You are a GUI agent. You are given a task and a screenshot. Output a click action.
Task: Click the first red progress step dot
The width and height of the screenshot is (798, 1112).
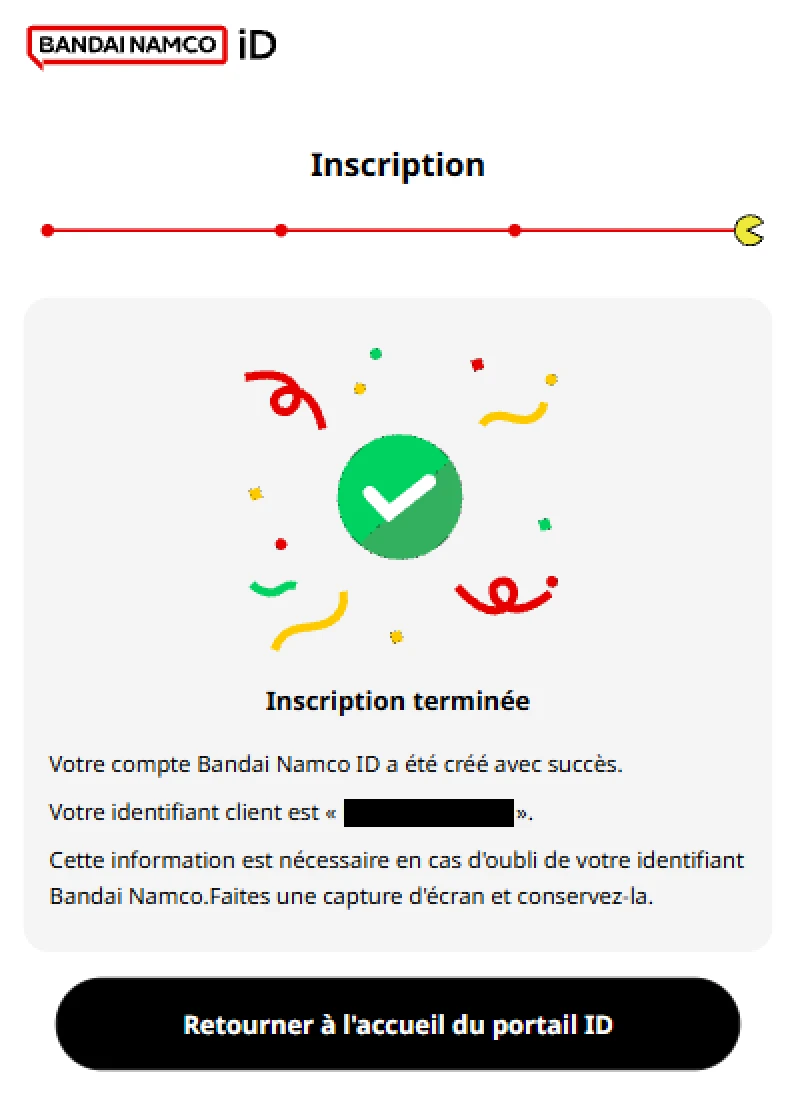[47, 230]
